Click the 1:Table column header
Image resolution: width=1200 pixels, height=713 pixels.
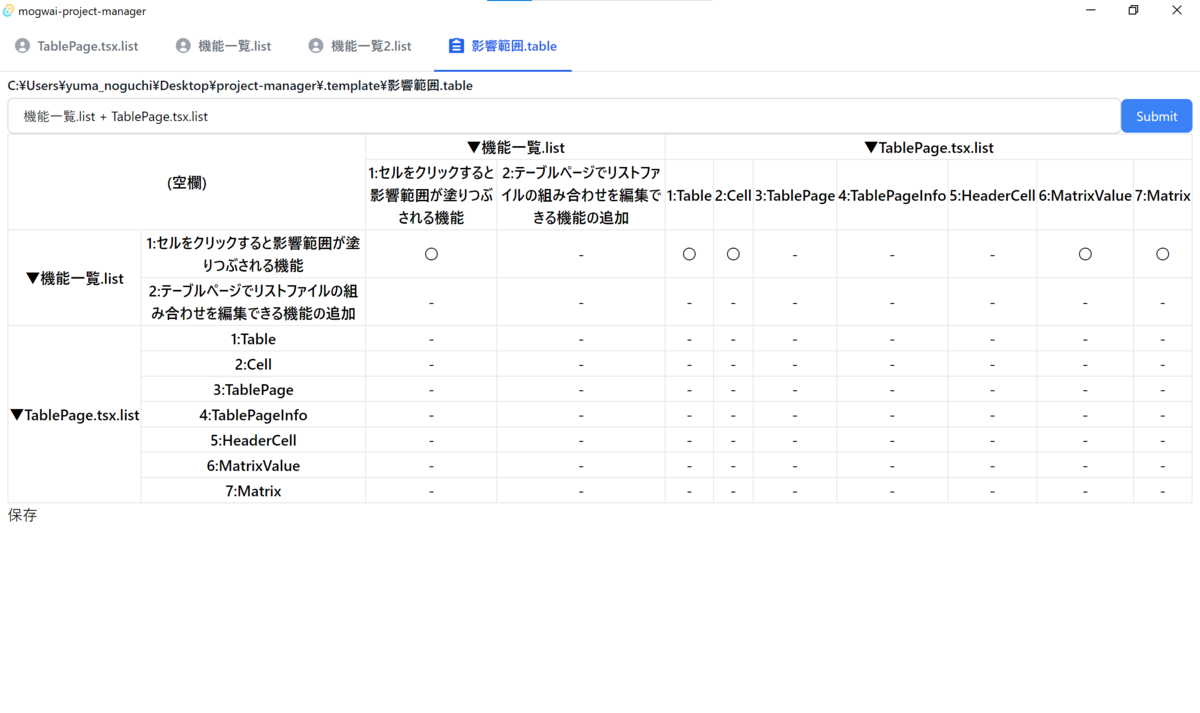tap(689, 196)
